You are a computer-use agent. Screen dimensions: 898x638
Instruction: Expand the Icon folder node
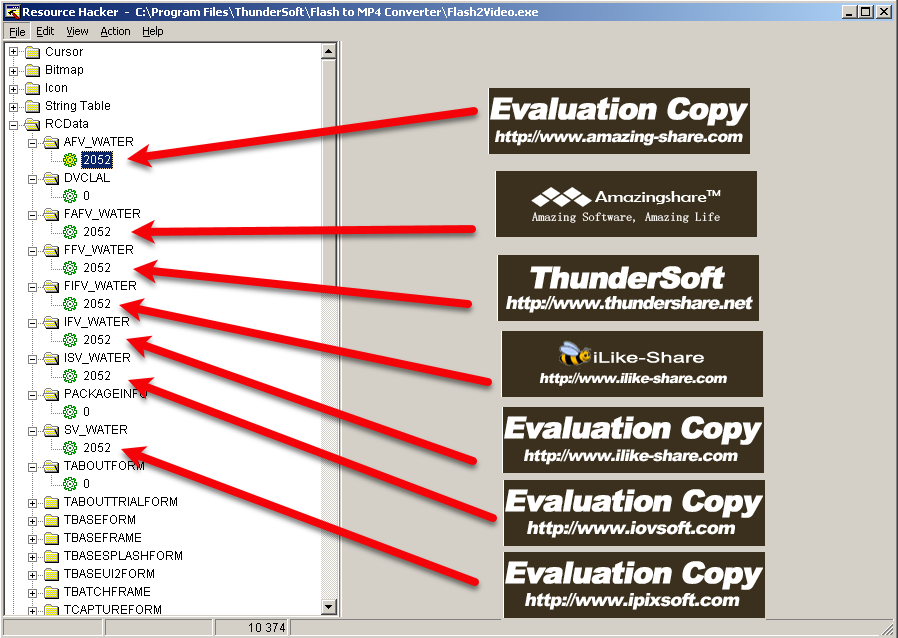coord(14,89)
